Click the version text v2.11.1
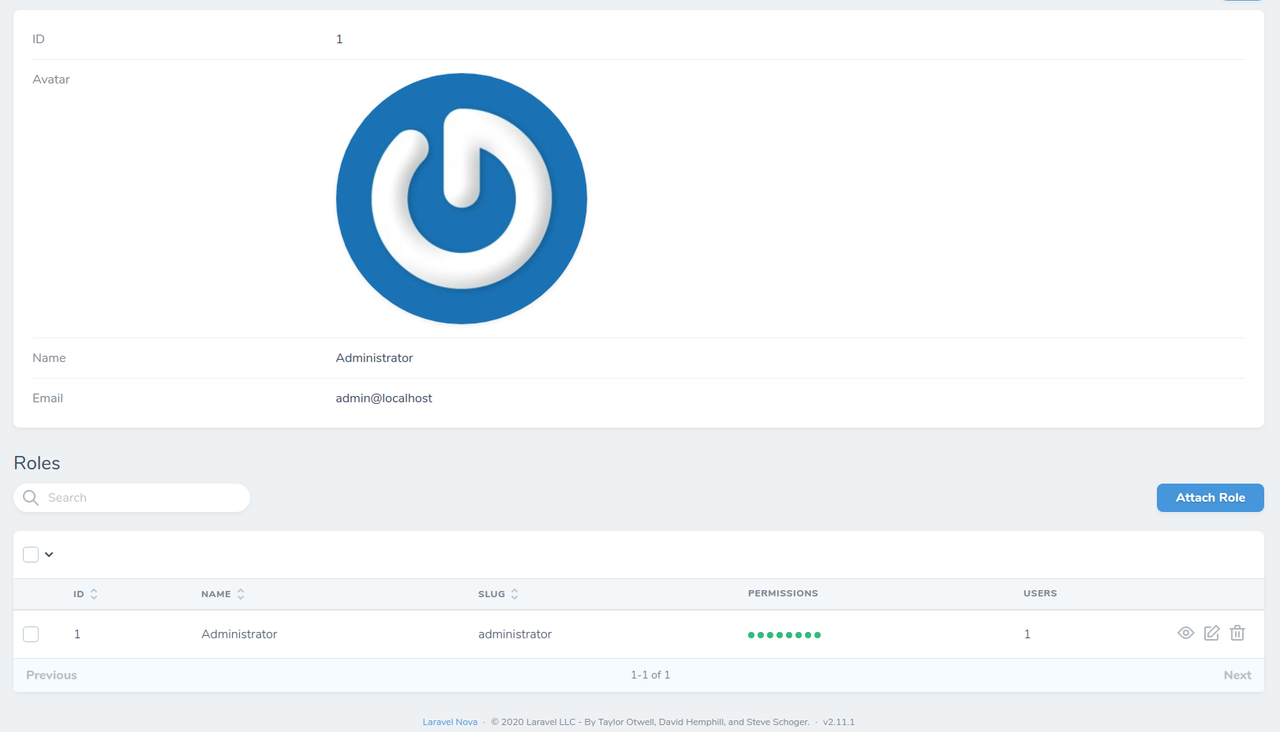Screen dimensions: 1280x732 point(839,722)
